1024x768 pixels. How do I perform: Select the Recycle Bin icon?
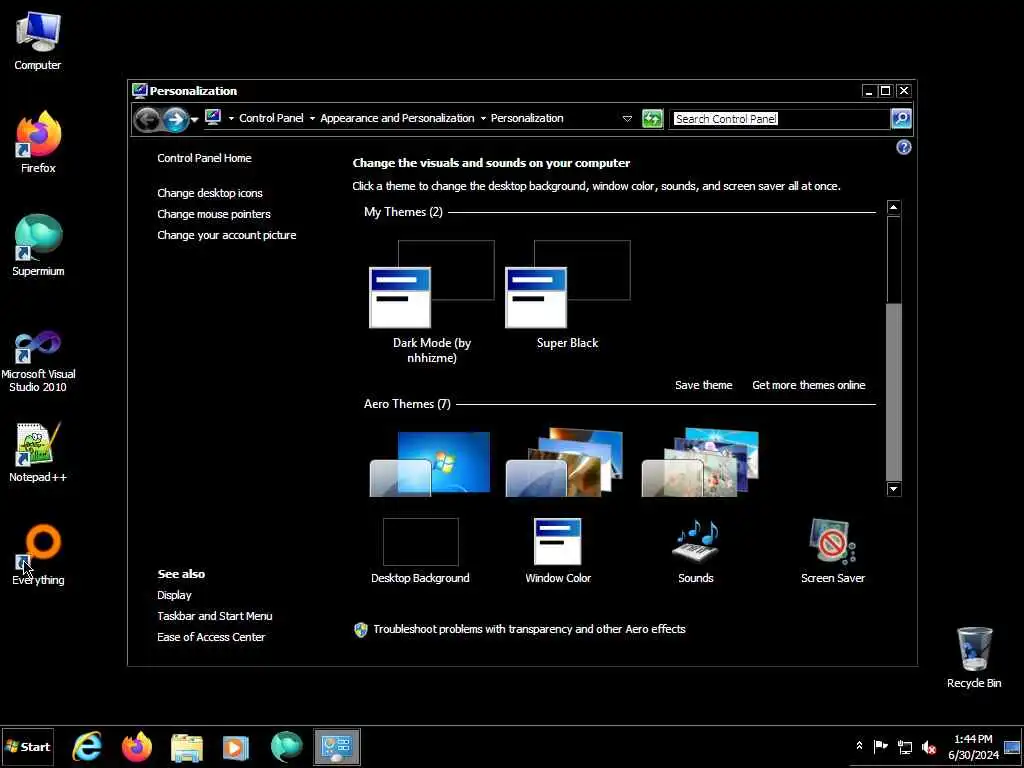pos(974,657)
